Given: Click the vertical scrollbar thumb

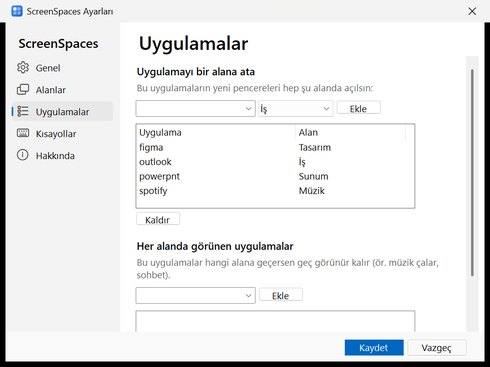Looking at the screenshot, I should 472,173.
